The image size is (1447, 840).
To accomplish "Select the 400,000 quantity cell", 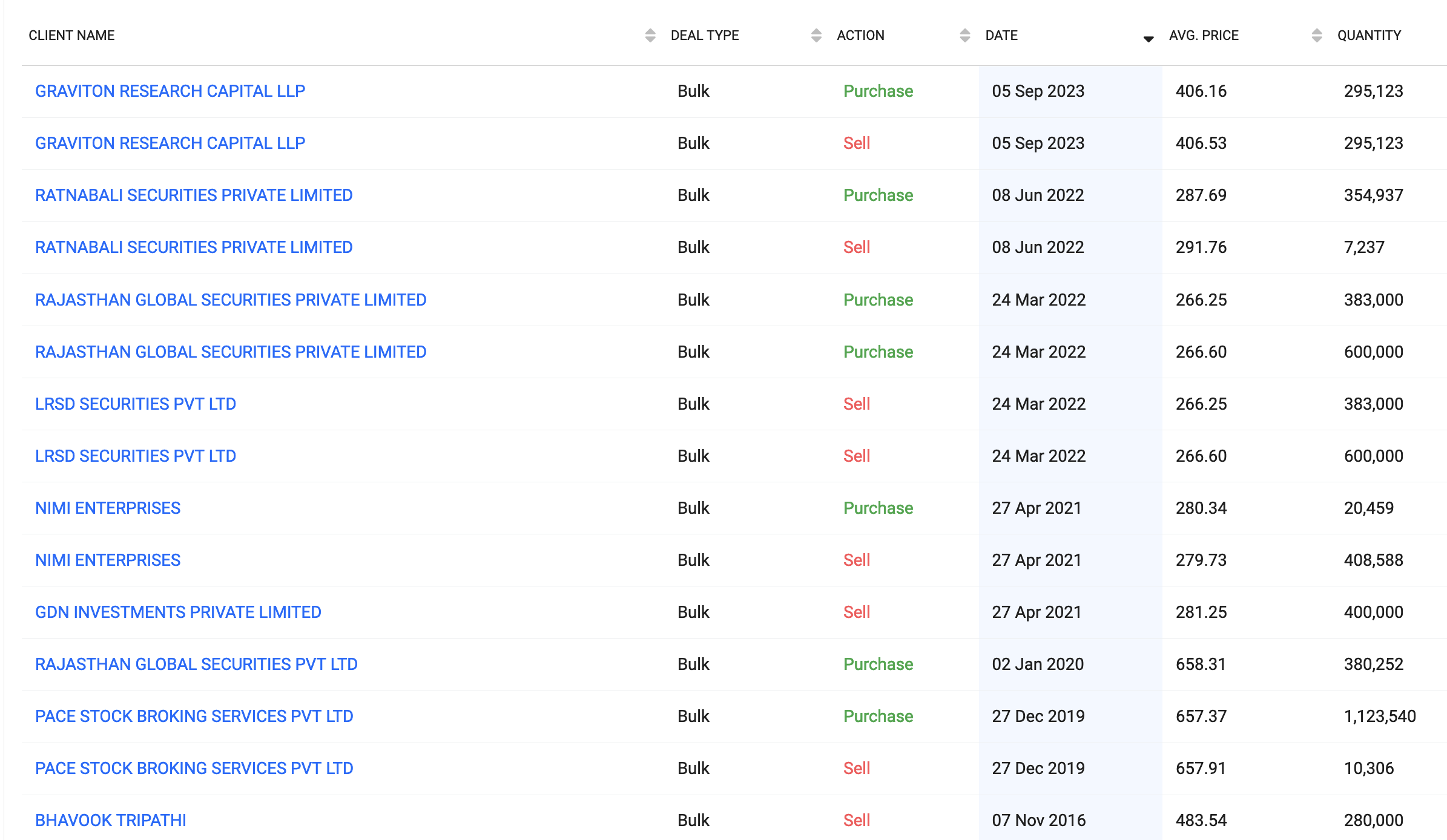I will click(1374, 612).
